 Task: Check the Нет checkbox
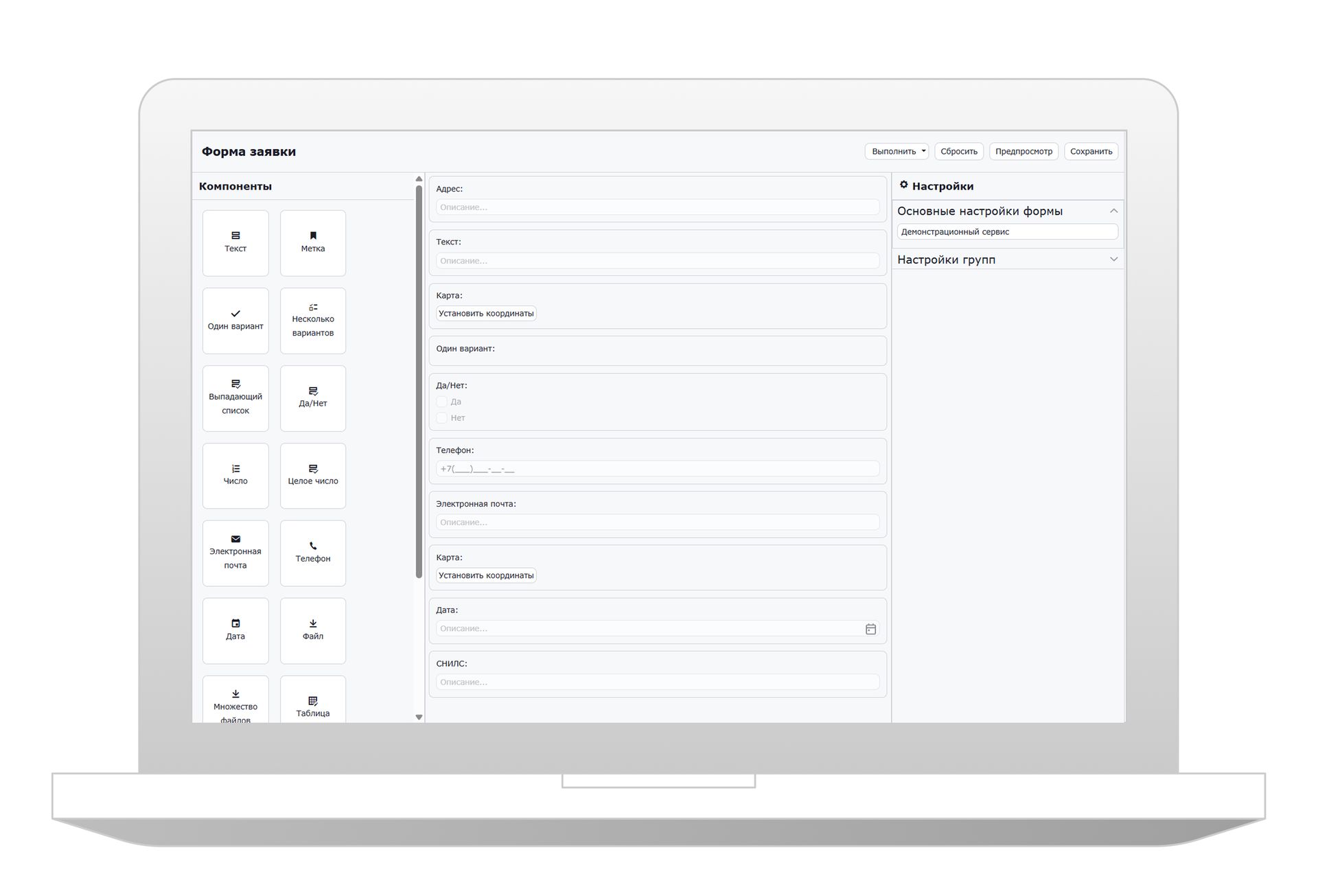442,417
